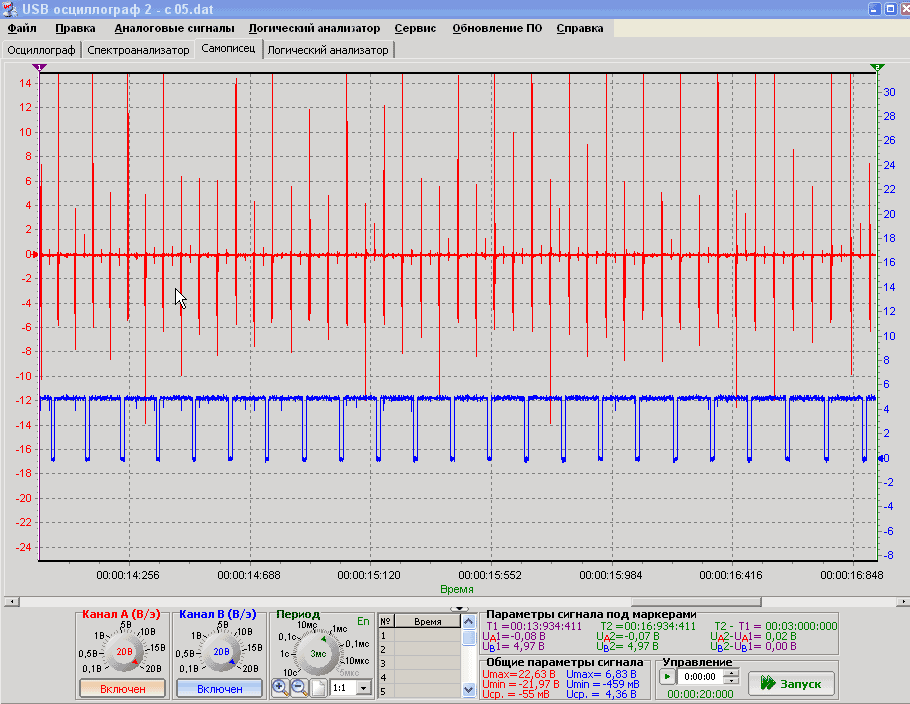Image resolution: width=910 pixels, height=704 pixels.
Task: Toggle Канал B Включен button
Action: [x=219, y=689]
